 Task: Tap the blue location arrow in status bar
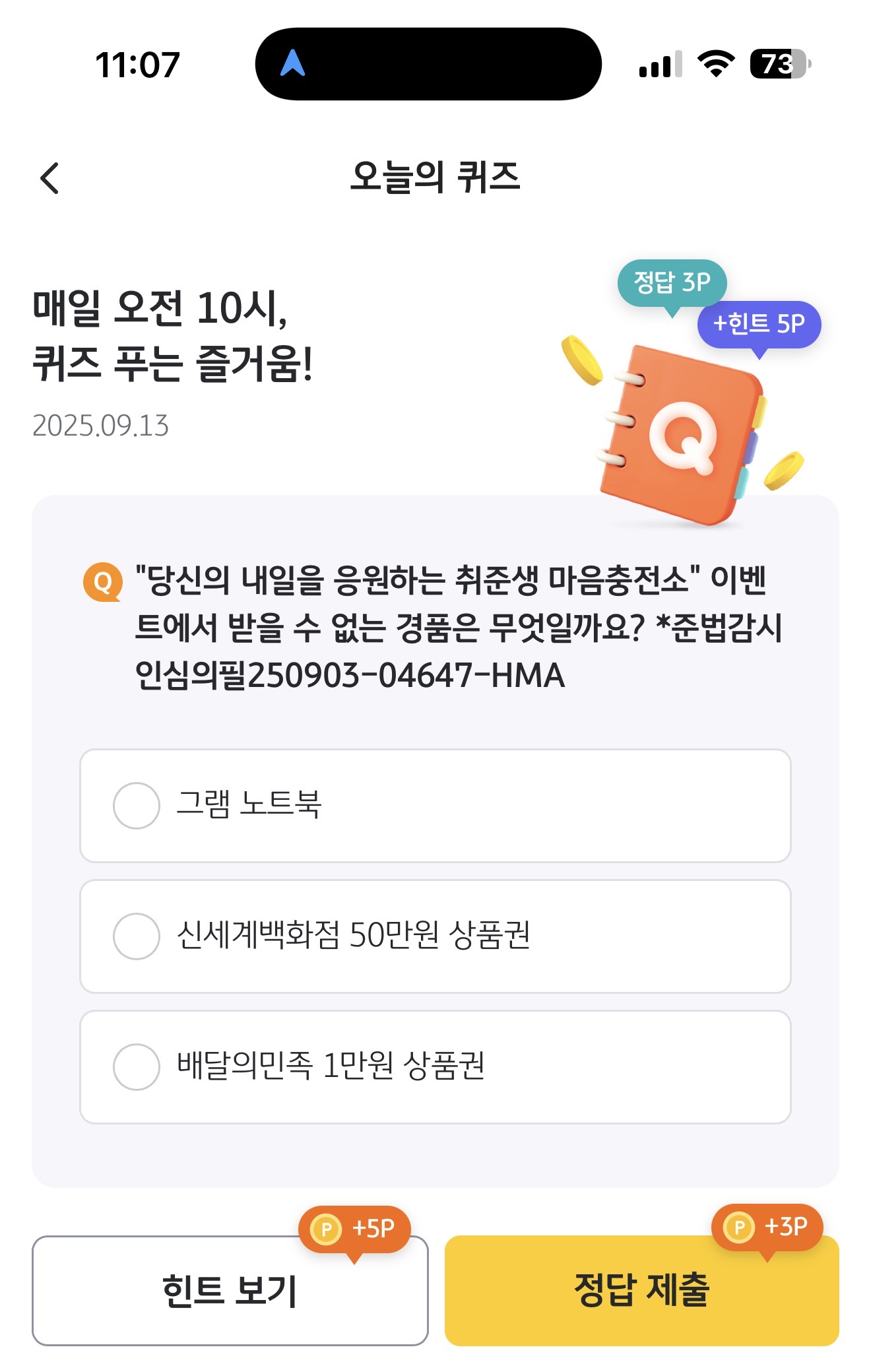292,63
